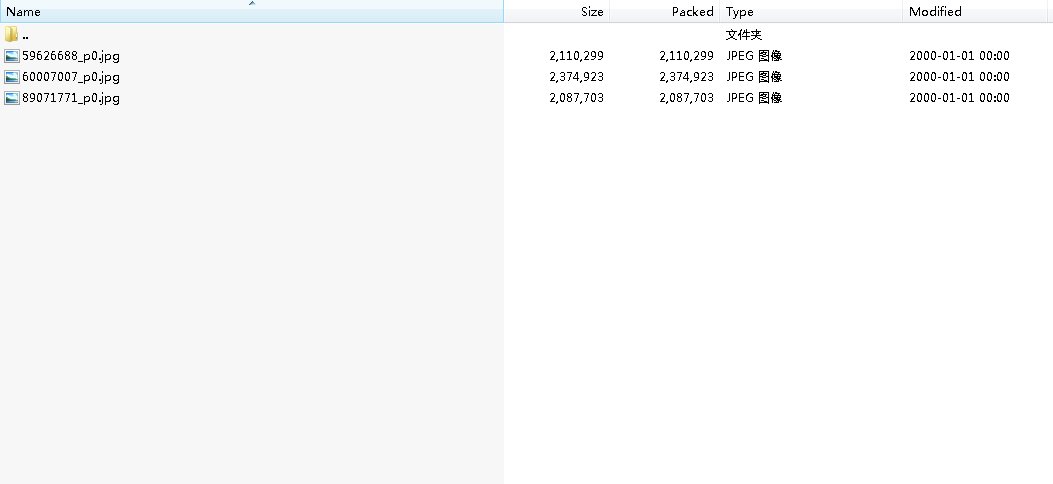Select the file name 59626688_p0.jpg
The width and height of the screenshot is (1053, 484).
pos(71,56)
